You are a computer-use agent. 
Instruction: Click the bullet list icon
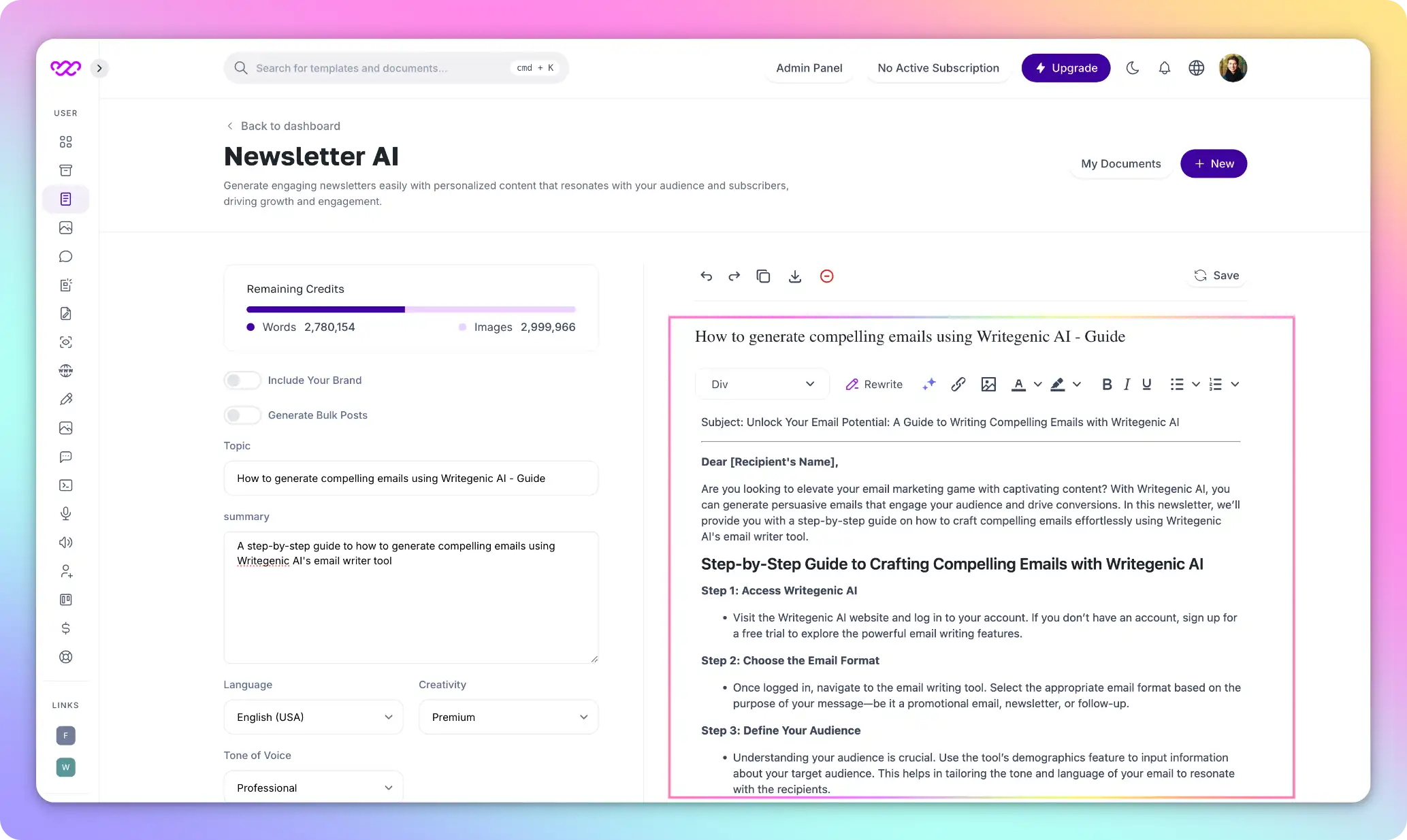(1176, 384)
